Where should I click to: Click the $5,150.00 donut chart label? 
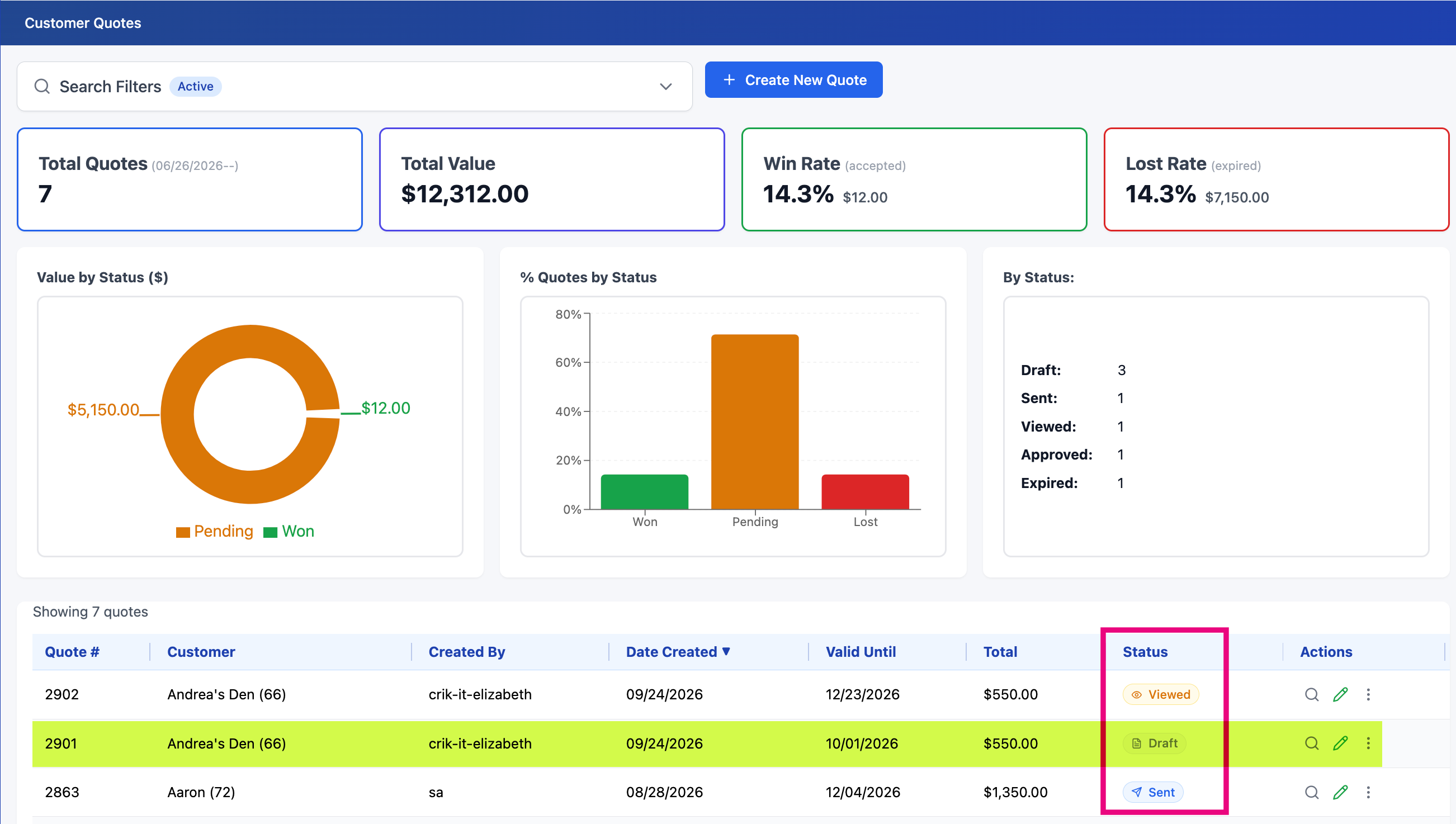click(103, 410)
